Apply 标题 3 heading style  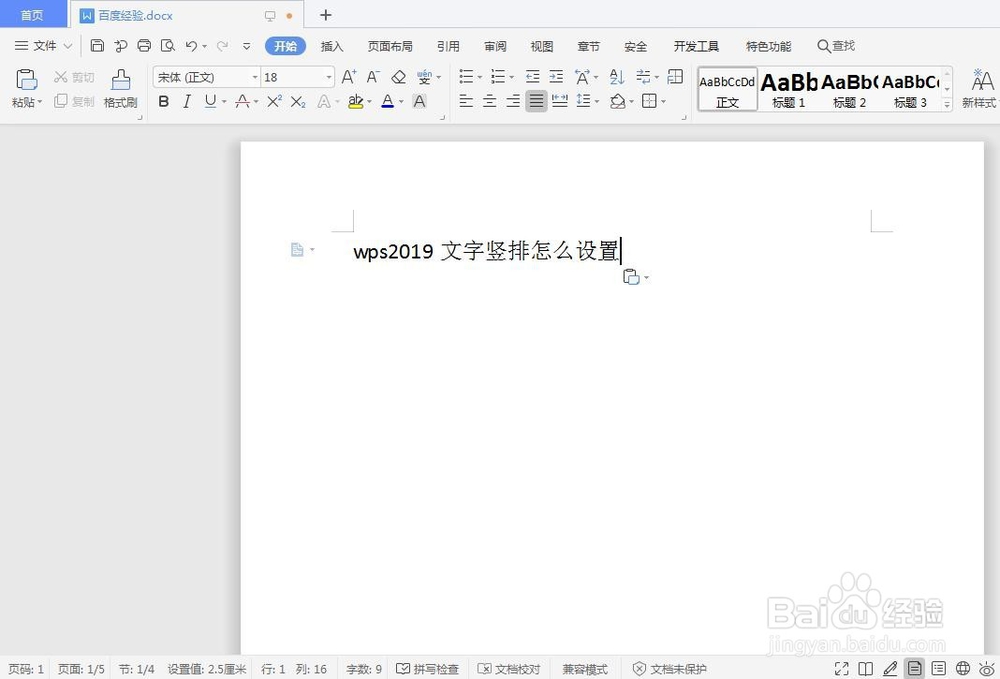(910, 89)
